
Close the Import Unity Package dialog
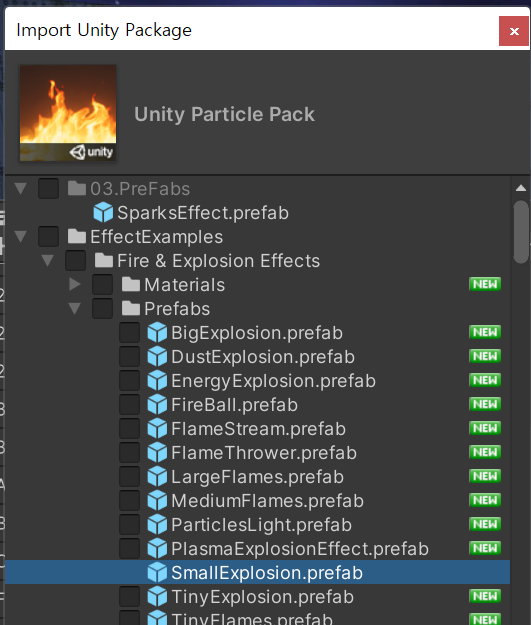514,31
